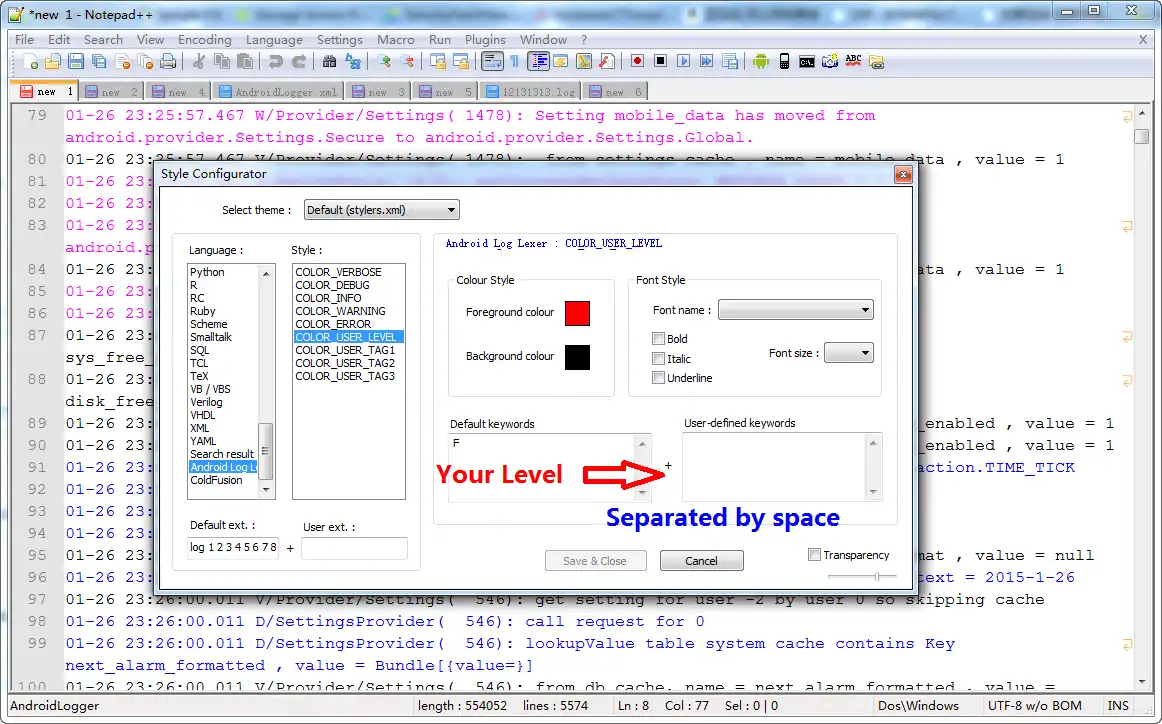The width and height of the screenshot is (1162, 724).
Task: Toggle the indent guide toolbar icon
Action: (x=539, y=62)
